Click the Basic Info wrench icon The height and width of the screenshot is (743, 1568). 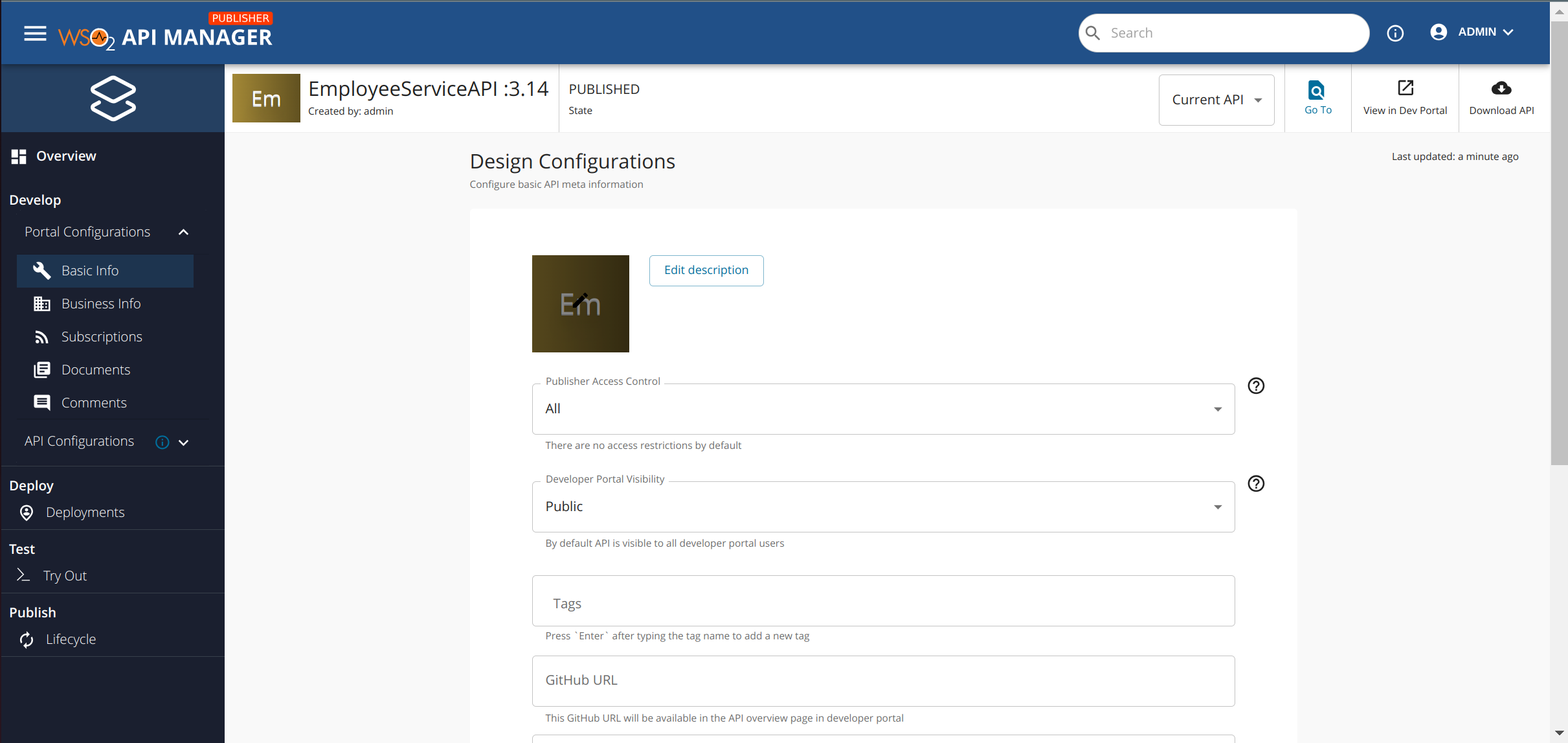[41, 271]
